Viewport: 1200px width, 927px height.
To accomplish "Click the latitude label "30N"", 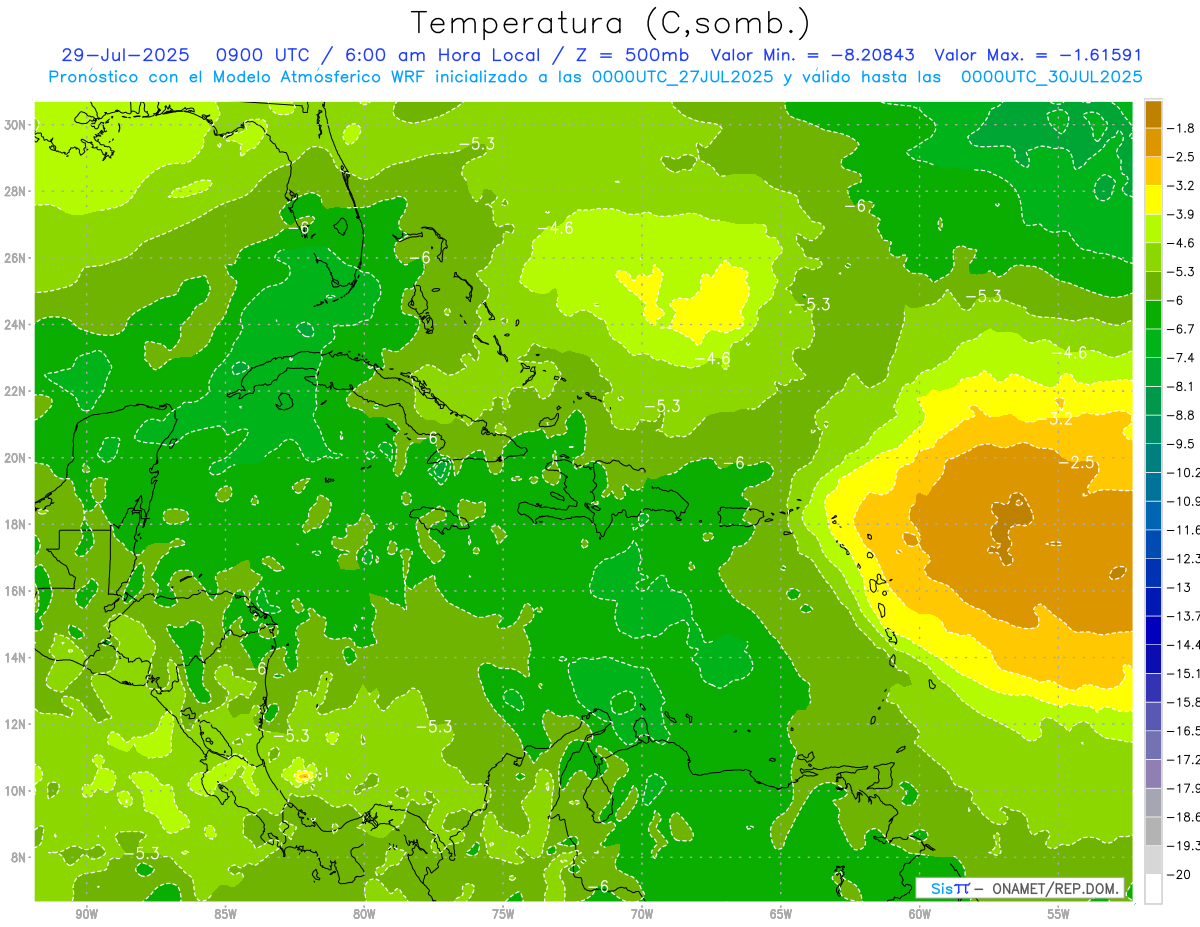I will [x=16, y=125].
